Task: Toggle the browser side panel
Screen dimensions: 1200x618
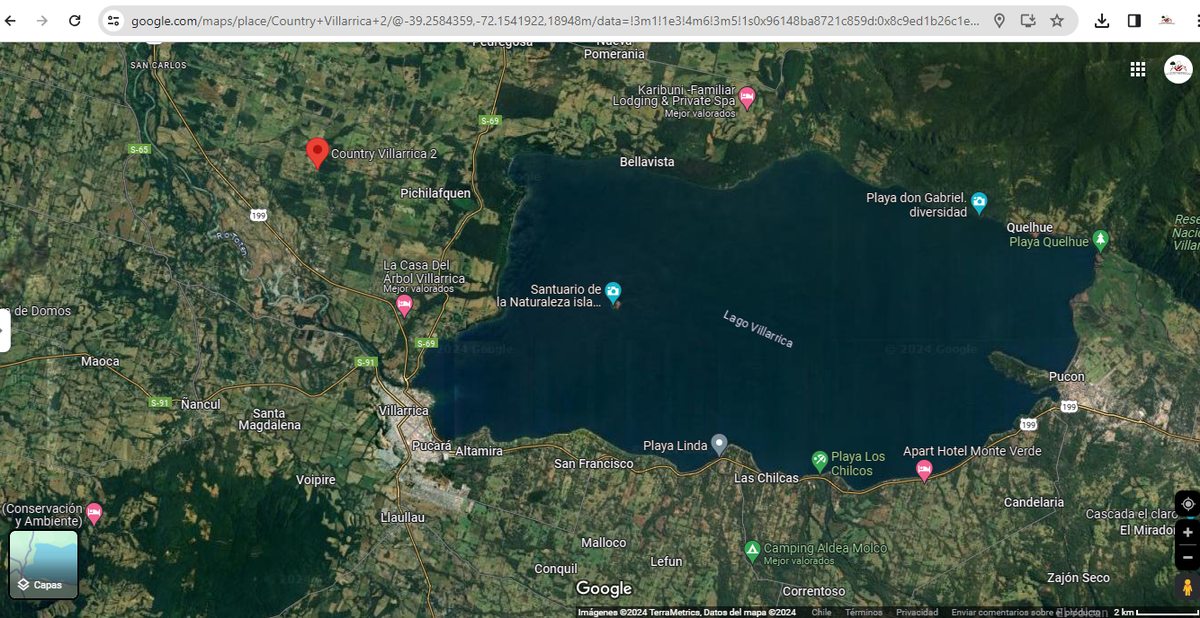Action: (1134, 20)
